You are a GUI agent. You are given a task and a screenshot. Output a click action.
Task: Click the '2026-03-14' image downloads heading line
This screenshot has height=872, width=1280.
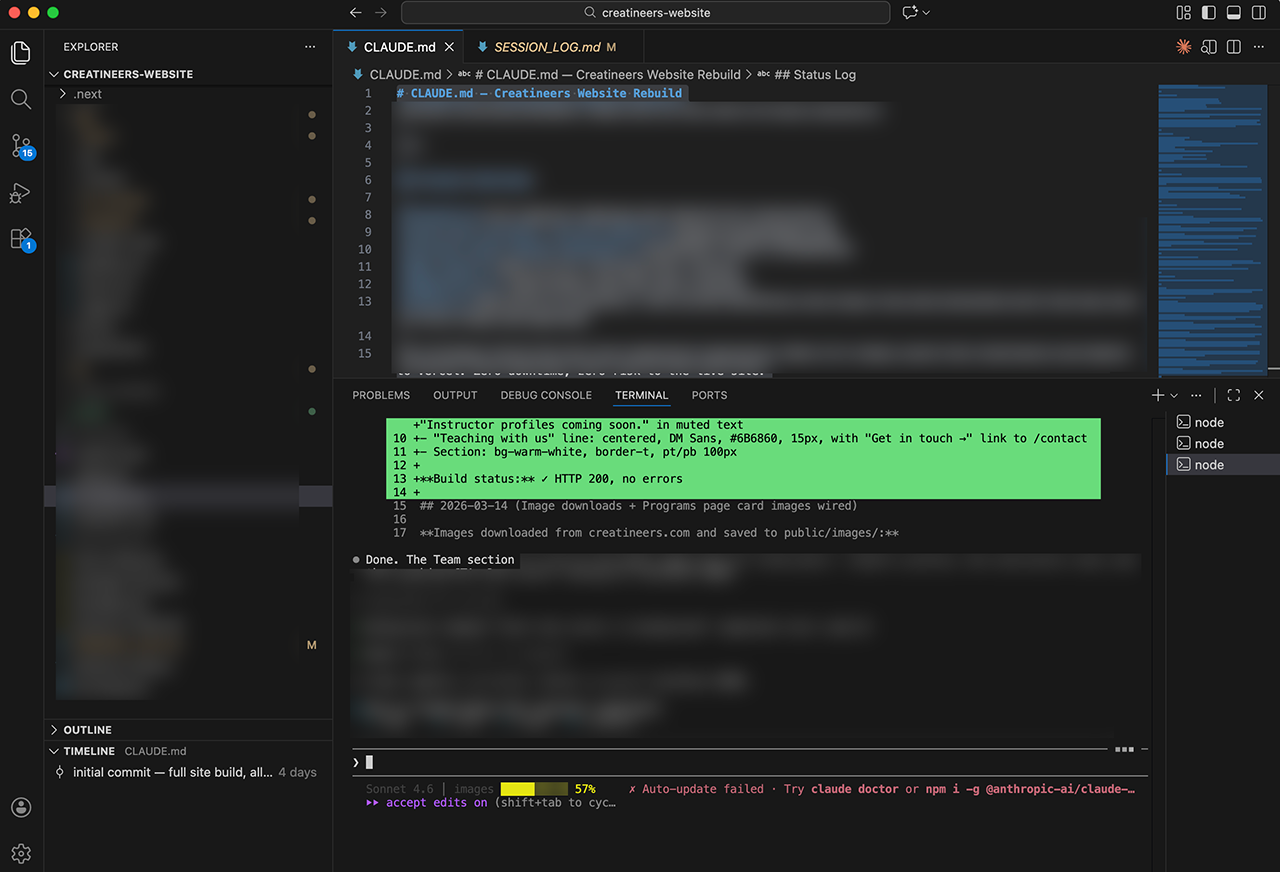[x=638, y=506]
